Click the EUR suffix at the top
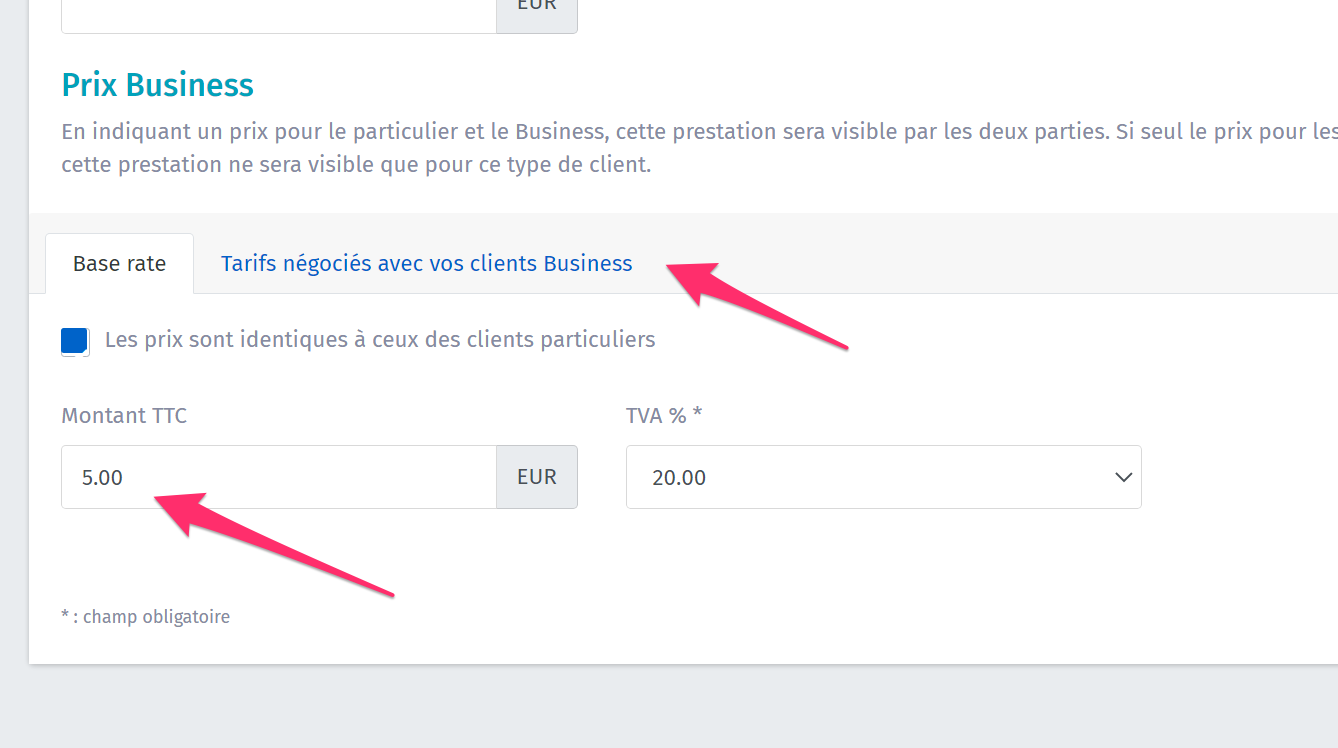Viewport: 1338px width, 748px height. (x=536, y=8)
